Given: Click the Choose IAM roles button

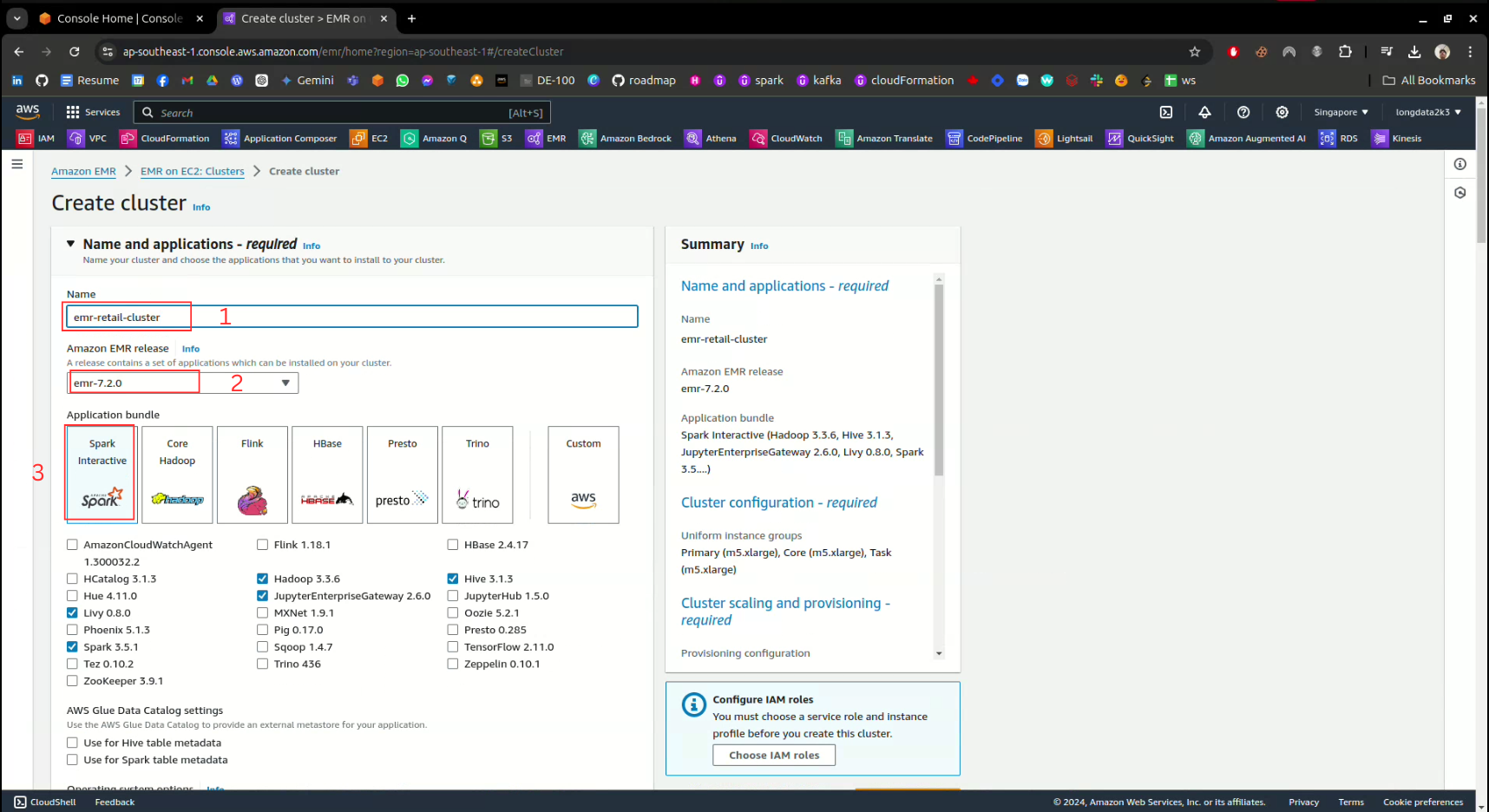Looking at the screenshot, I should 773,756.
